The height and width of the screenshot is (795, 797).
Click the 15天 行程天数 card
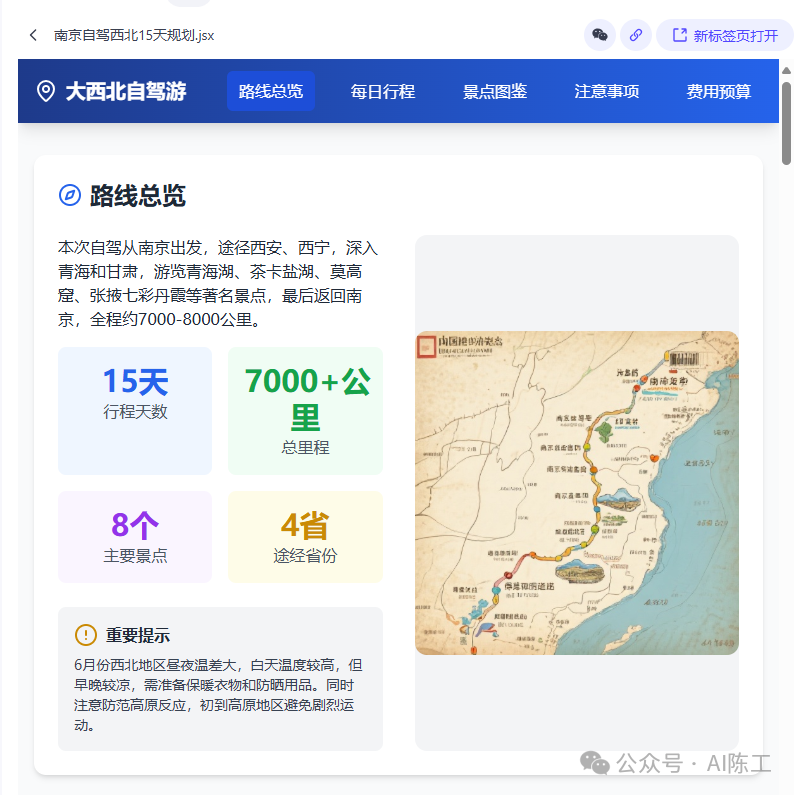click(135, 396)
